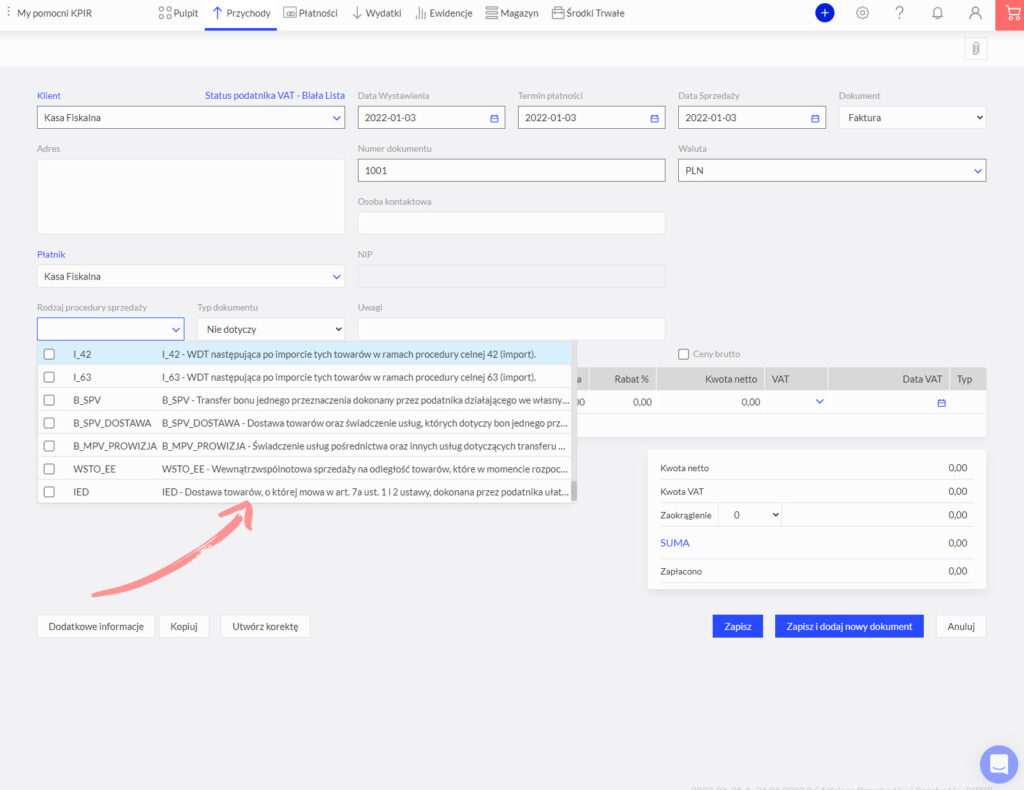Open the chat support bubble

(999, 763)
